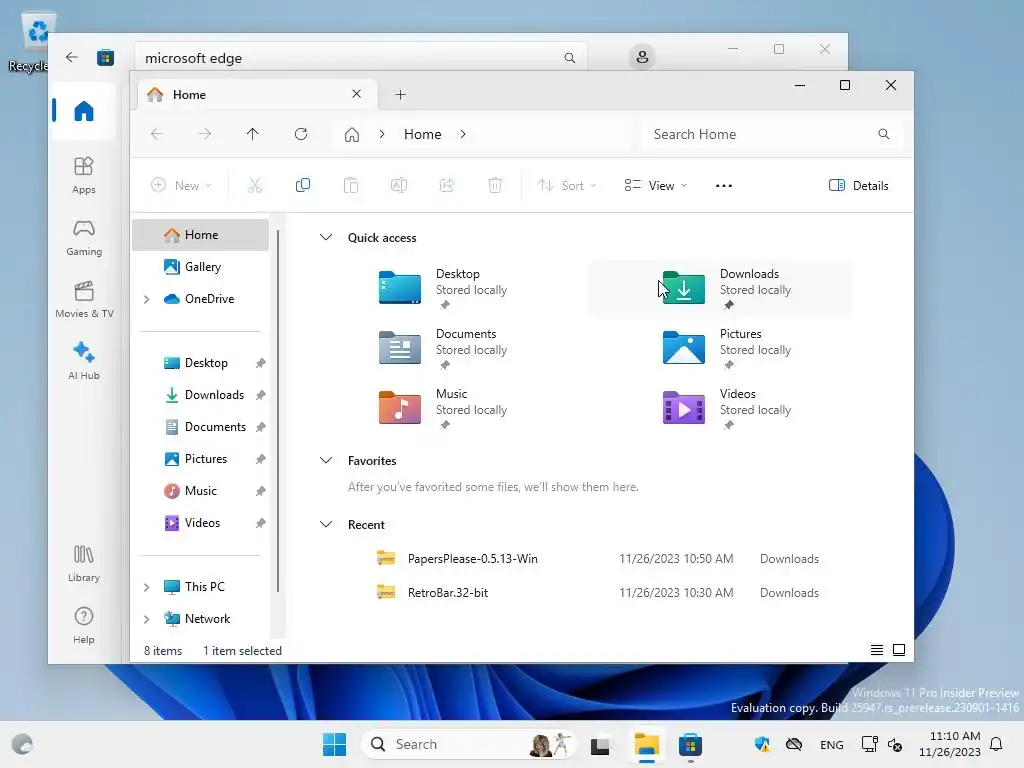Open the New dropdown menu
The height and width of the screenshot is (768, 1024).
pyautogui.click(x=181, y=185)
